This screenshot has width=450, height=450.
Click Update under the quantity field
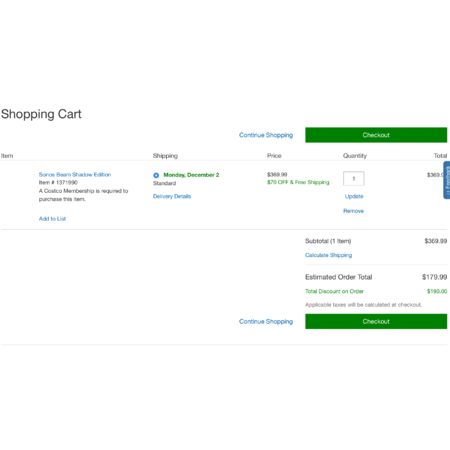354,196
